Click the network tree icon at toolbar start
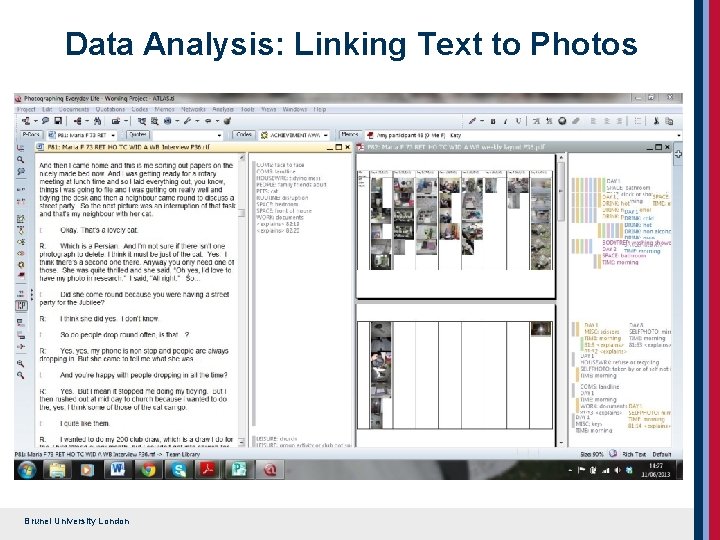 [26, 121]
